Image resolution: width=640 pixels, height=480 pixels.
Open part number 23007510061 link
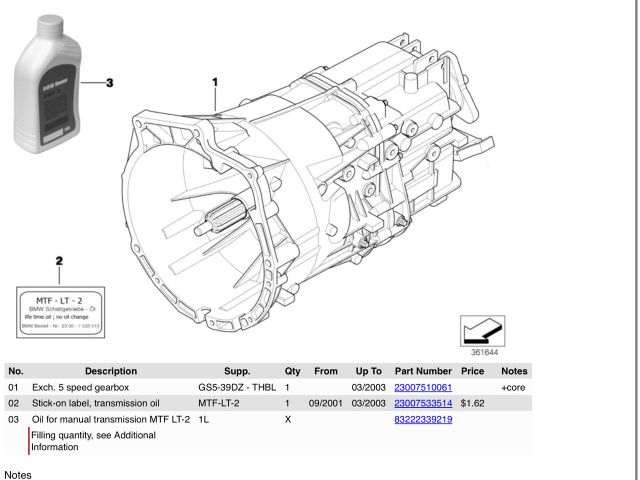pos(423,387)
